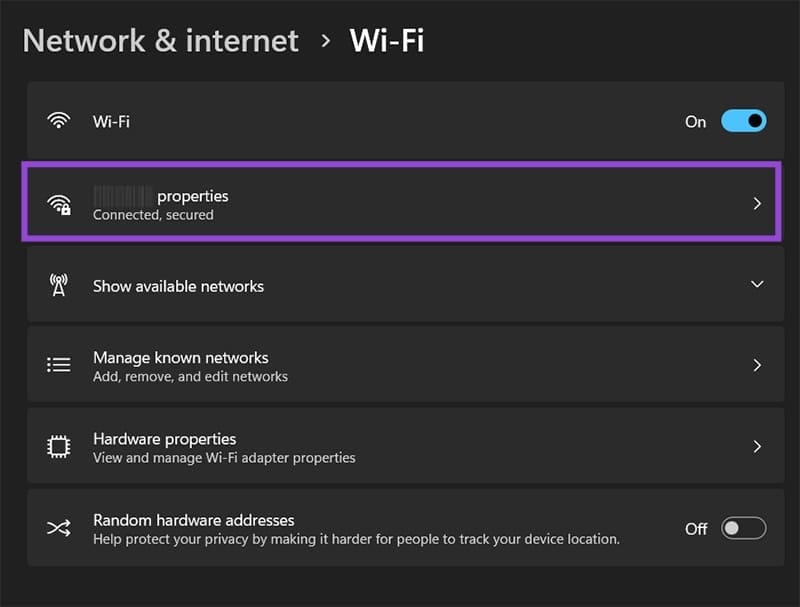800x607 pixels.
Task: Click the Wi-Fi label in first row
Action: coord(111,122)
